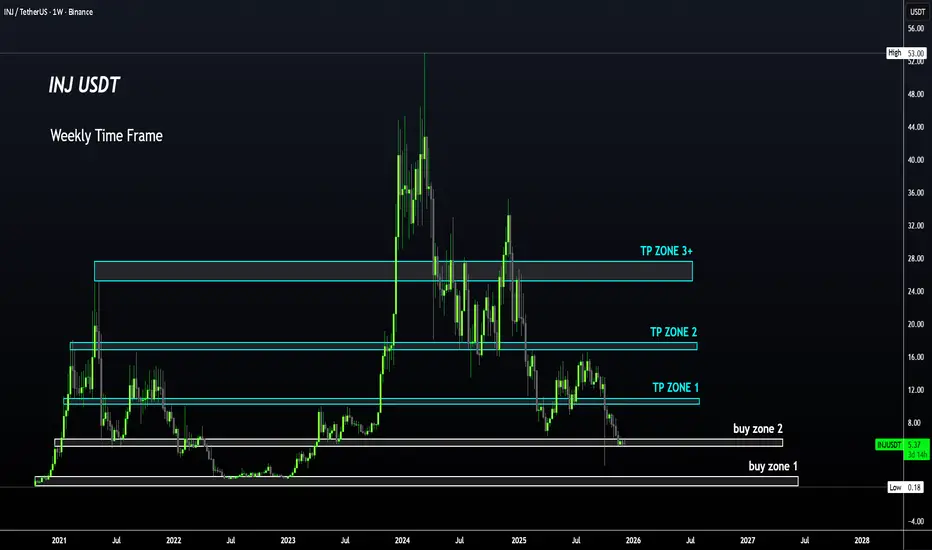This screenshot has width=932, height=550.
Task: Click the 44.00 price axis value
Action: (x=916, y=127)
